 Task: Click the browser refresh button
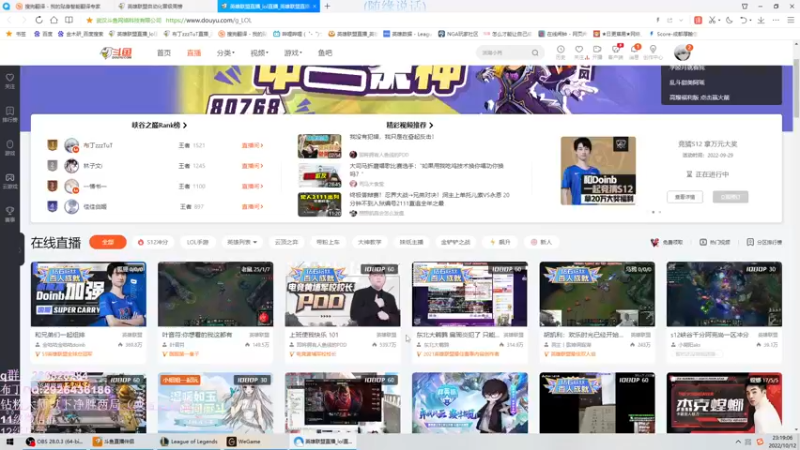(39, 20)
